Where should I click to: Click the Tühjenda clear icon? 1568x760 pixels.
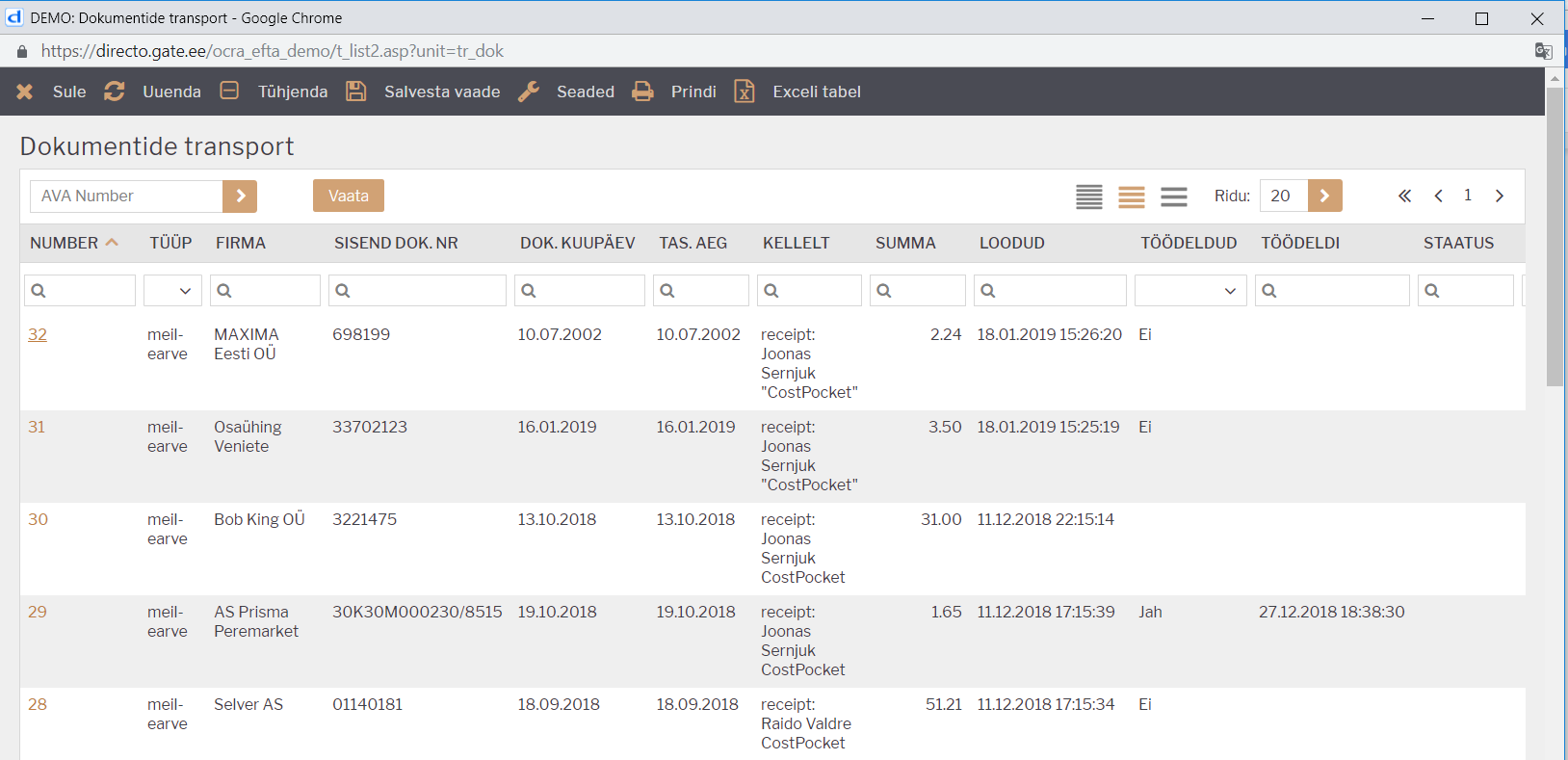(229, 91)
